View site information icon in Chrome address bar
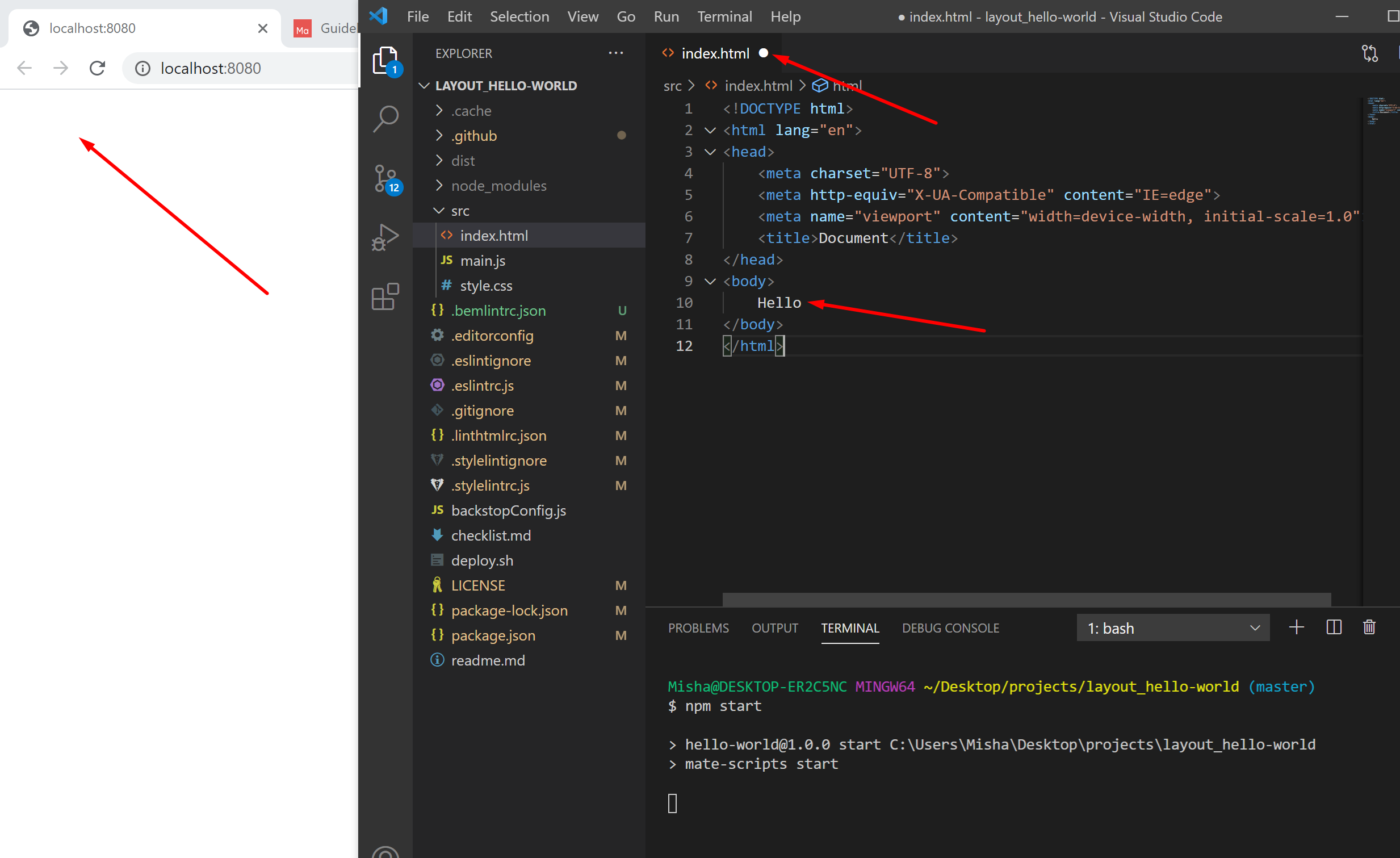 coord(142,69)
